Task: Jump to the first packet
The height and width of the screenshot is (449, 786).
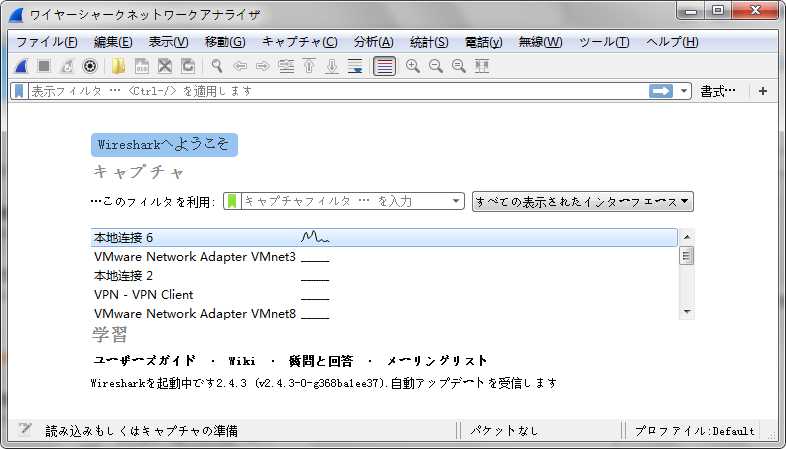Action: (x=309, y=66)
